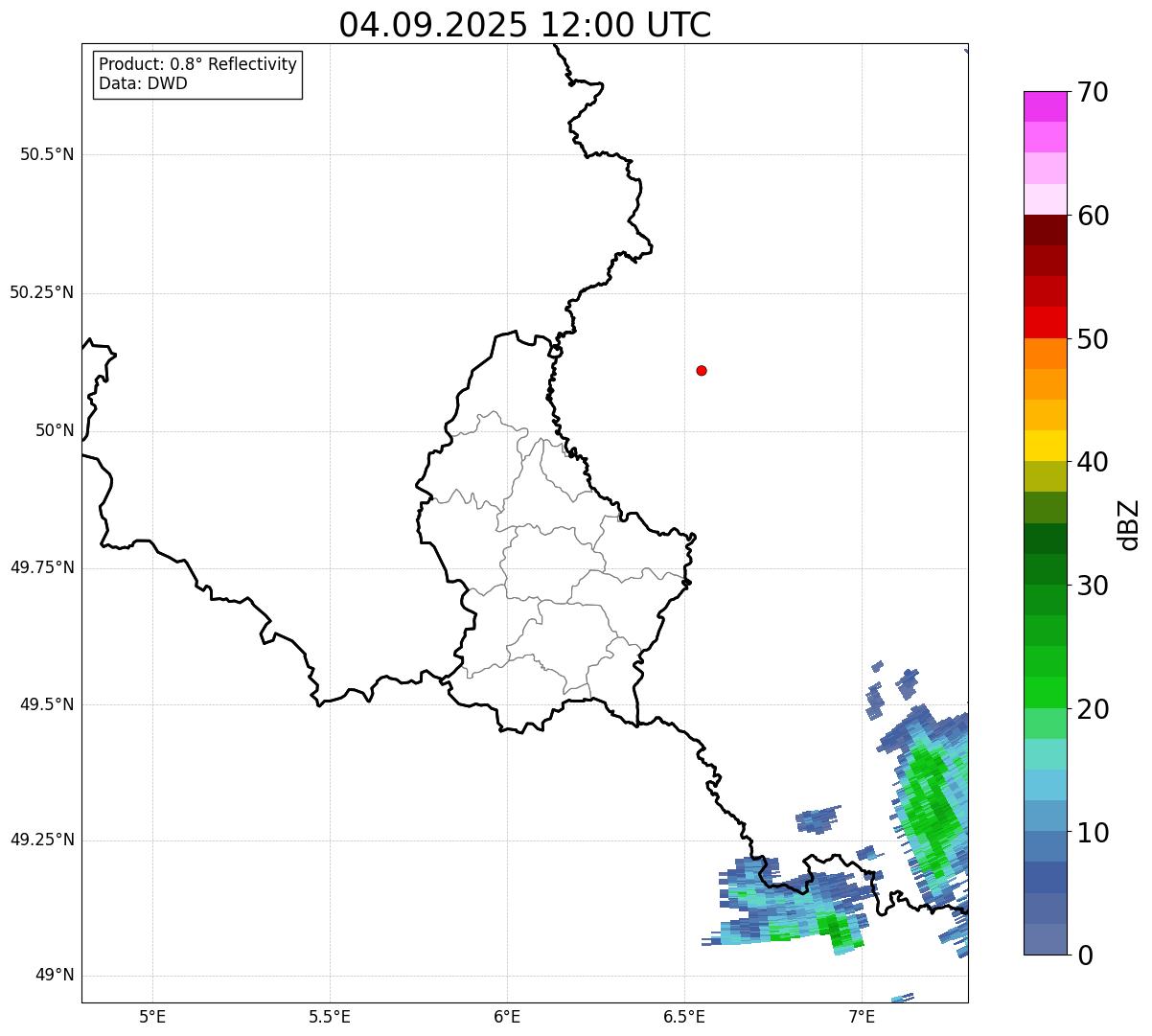1152x1036 pixels.
Task: Click the 60 colorbar tick label
Action: [1093, 216]
